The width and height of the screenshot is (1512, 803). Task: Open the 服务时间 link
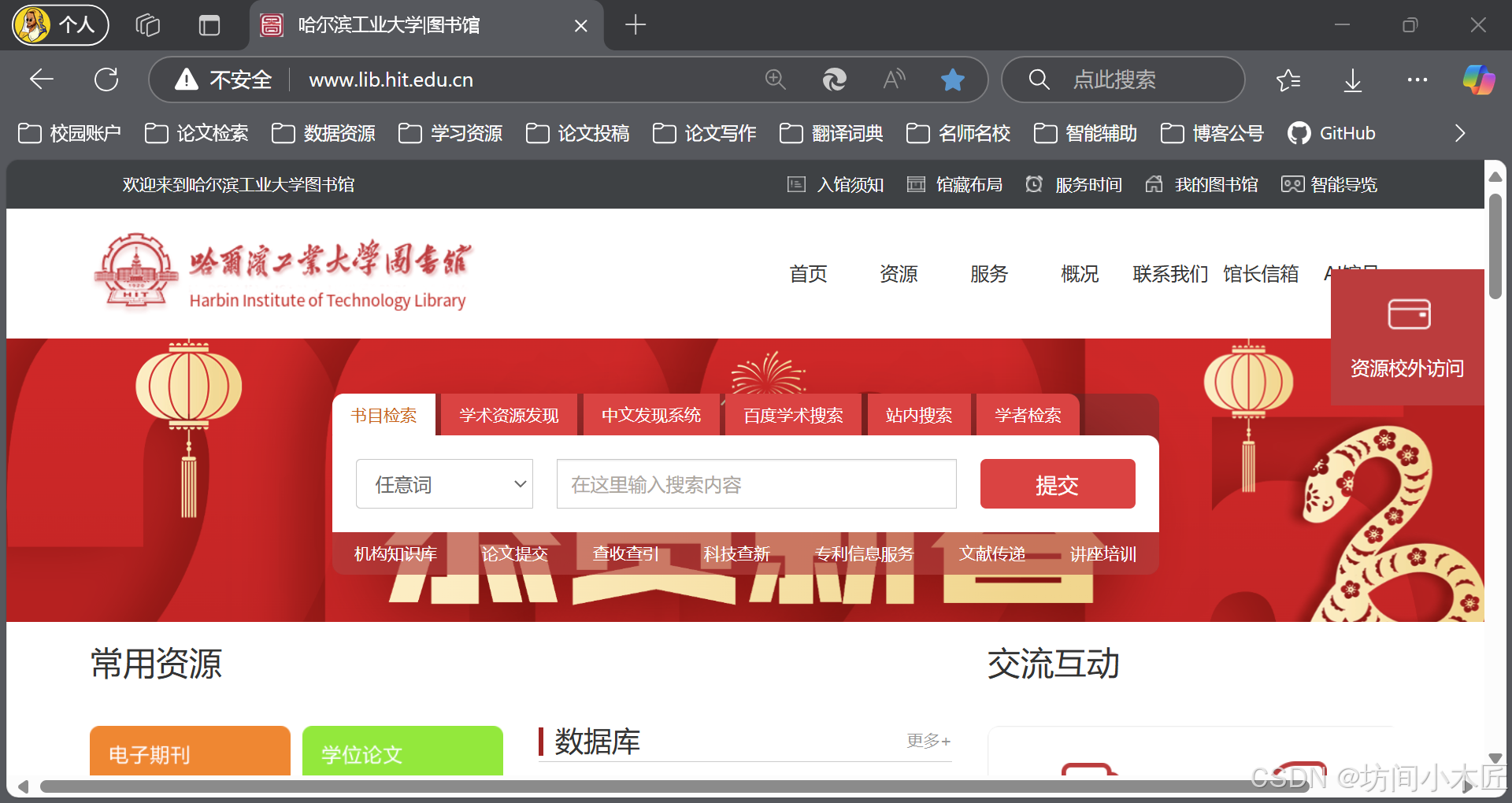[1073, 184]
